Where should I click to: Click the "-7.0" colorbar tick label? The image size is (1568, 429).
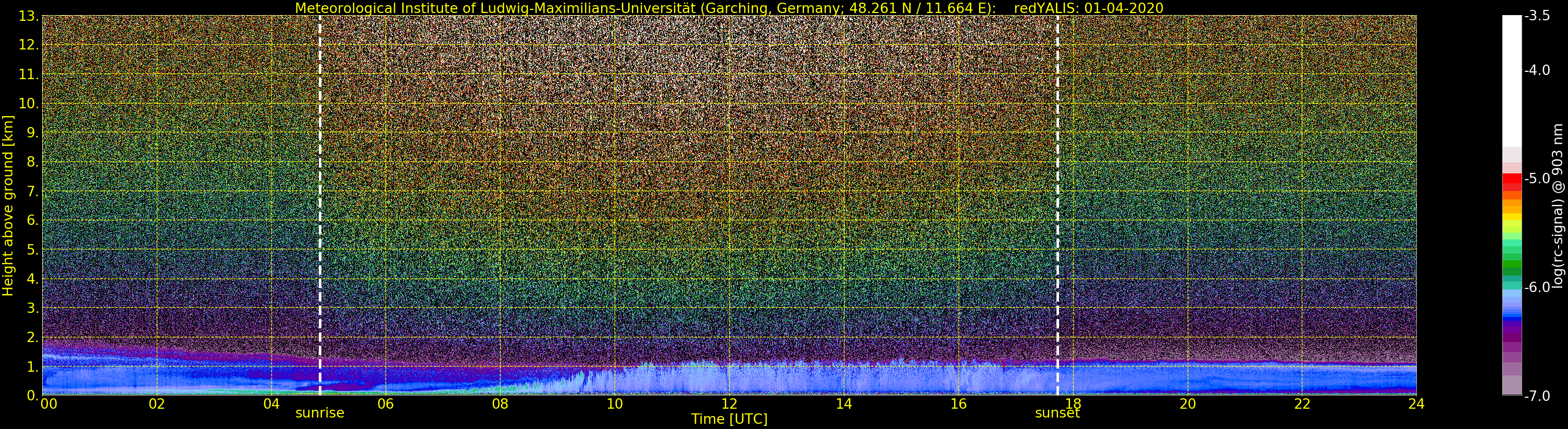coord(1537,396)
